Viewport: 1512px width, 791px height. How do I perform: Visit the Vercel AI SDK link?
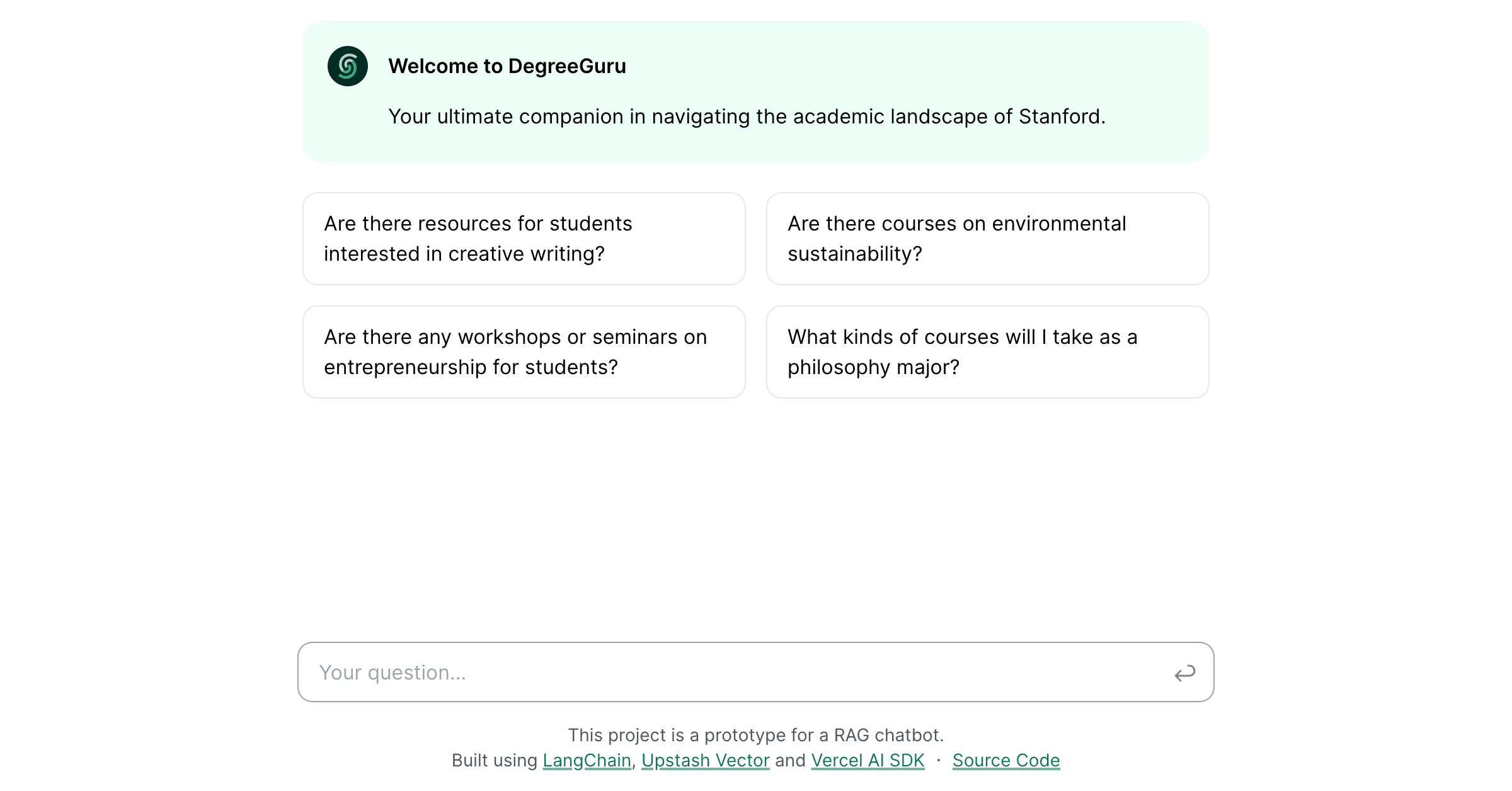pyautogui.click(x=867, y=760)
